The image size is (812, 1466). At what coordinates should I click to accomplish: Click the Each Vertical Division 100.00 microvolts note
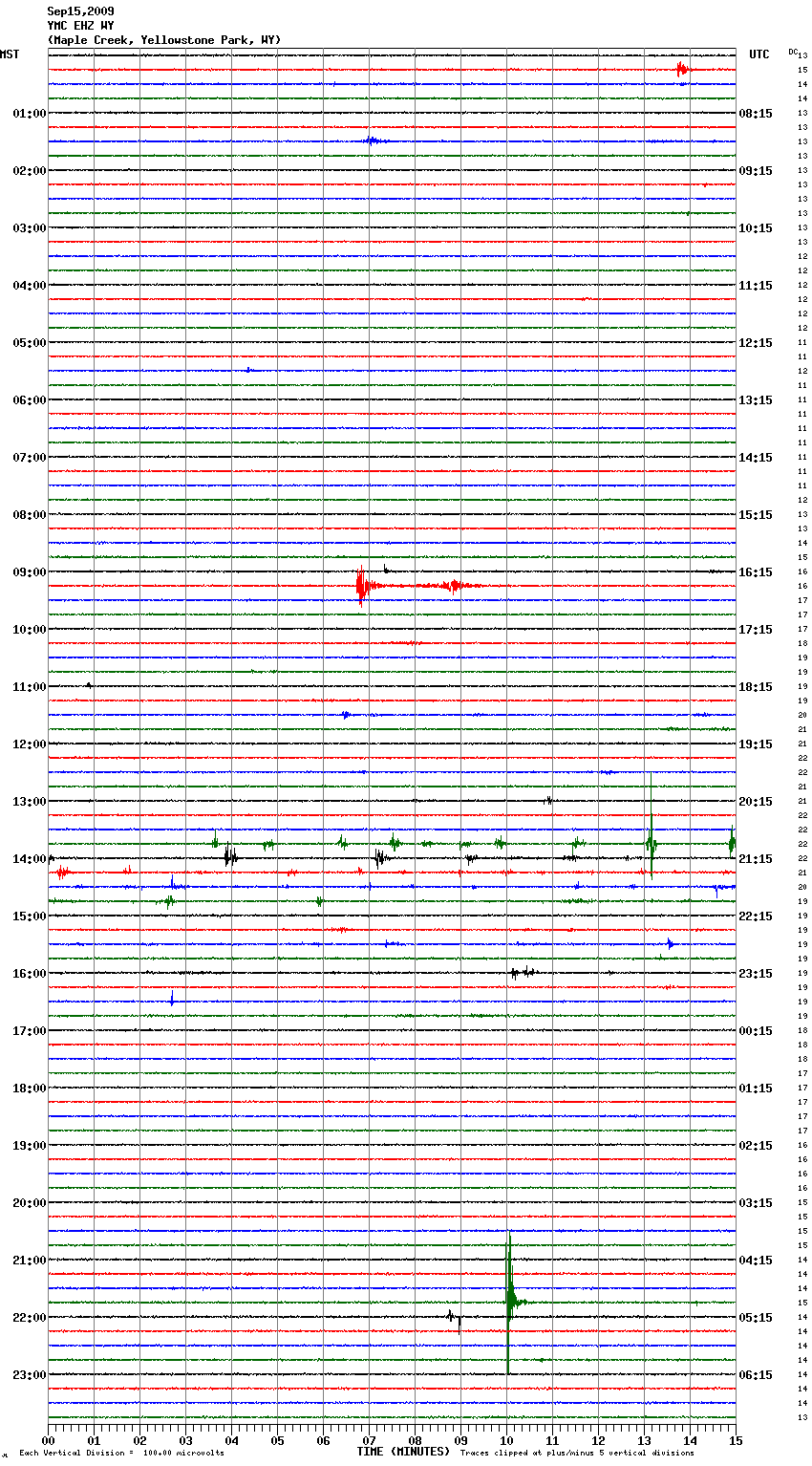[121, 1454]
